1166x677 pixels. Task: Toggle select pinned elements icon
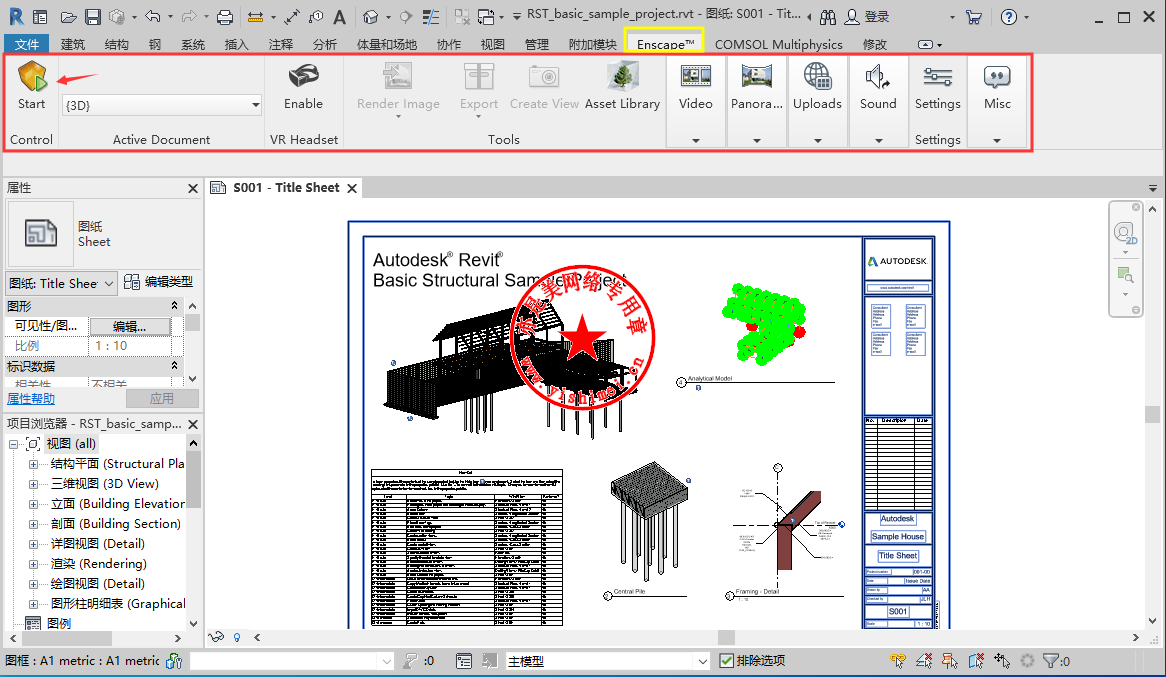[950, 661]
